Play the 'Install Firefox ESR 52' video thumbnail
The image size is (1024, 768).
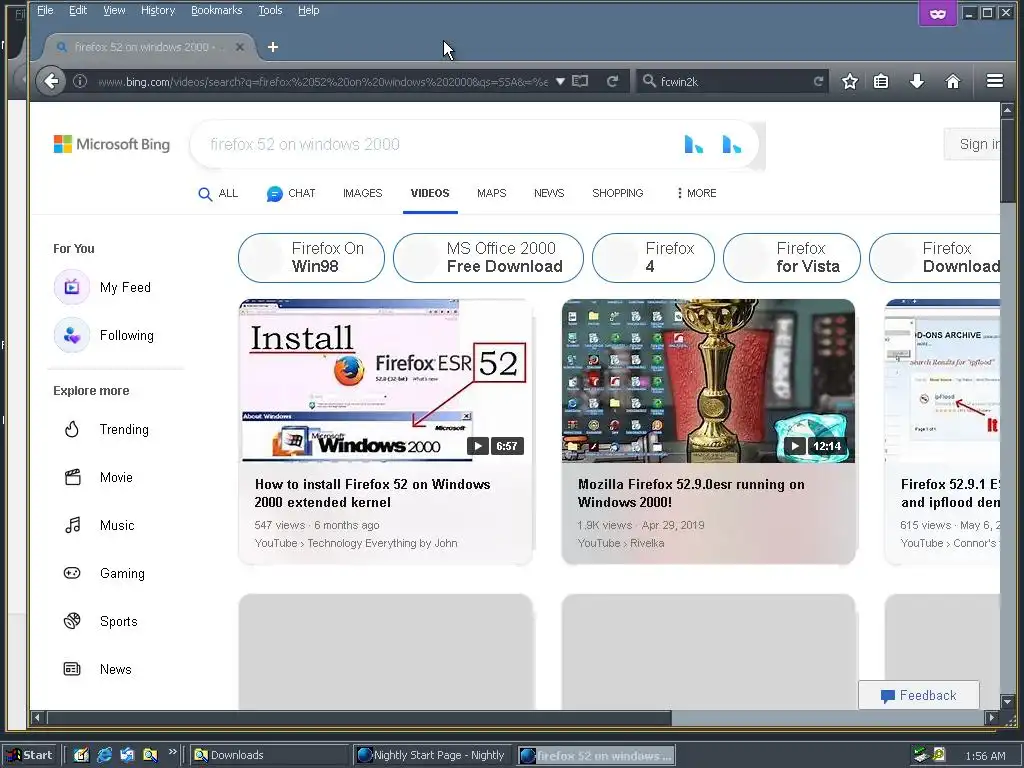coord(385,381)
